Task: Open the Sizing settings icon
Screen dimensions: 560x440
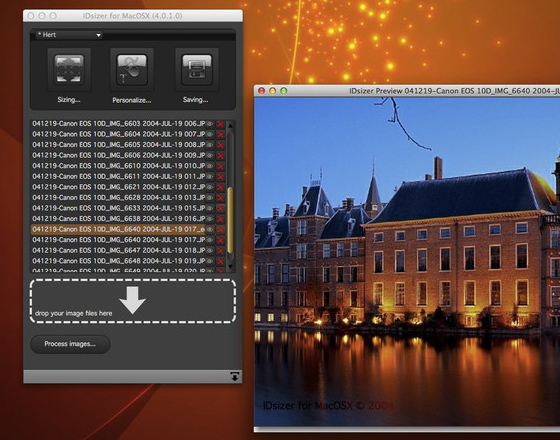Action: (69, 70)
